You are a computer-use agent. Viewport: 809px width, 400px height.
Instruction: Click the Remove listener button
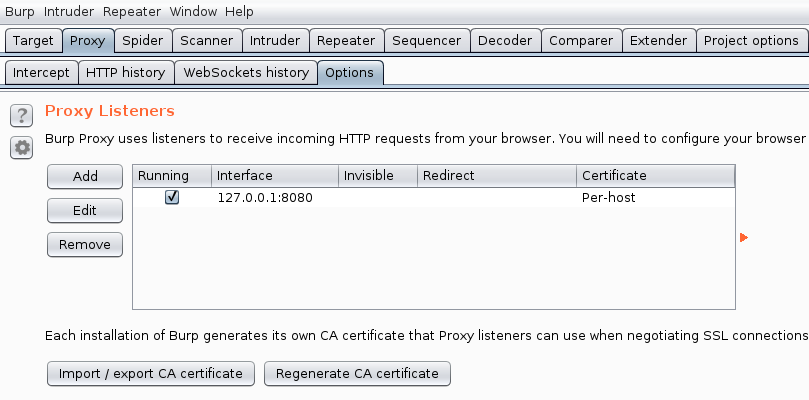(x=85, y=245)
